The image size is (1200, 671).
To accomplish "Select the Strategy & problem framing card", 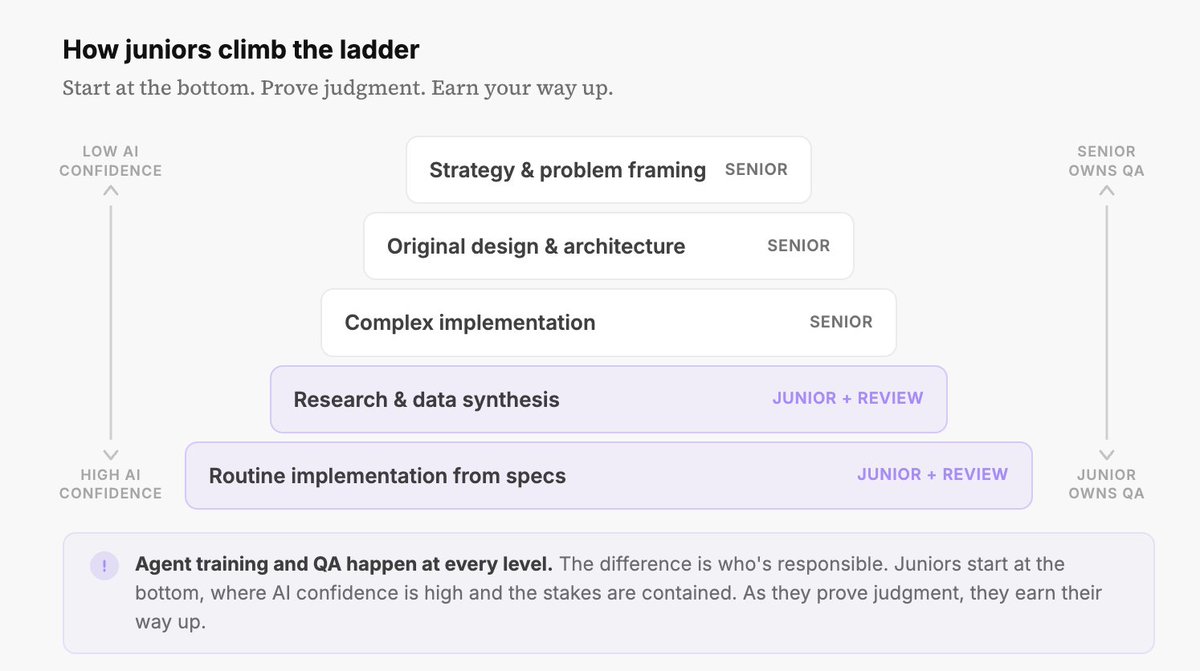I will (x=608, y=170).
